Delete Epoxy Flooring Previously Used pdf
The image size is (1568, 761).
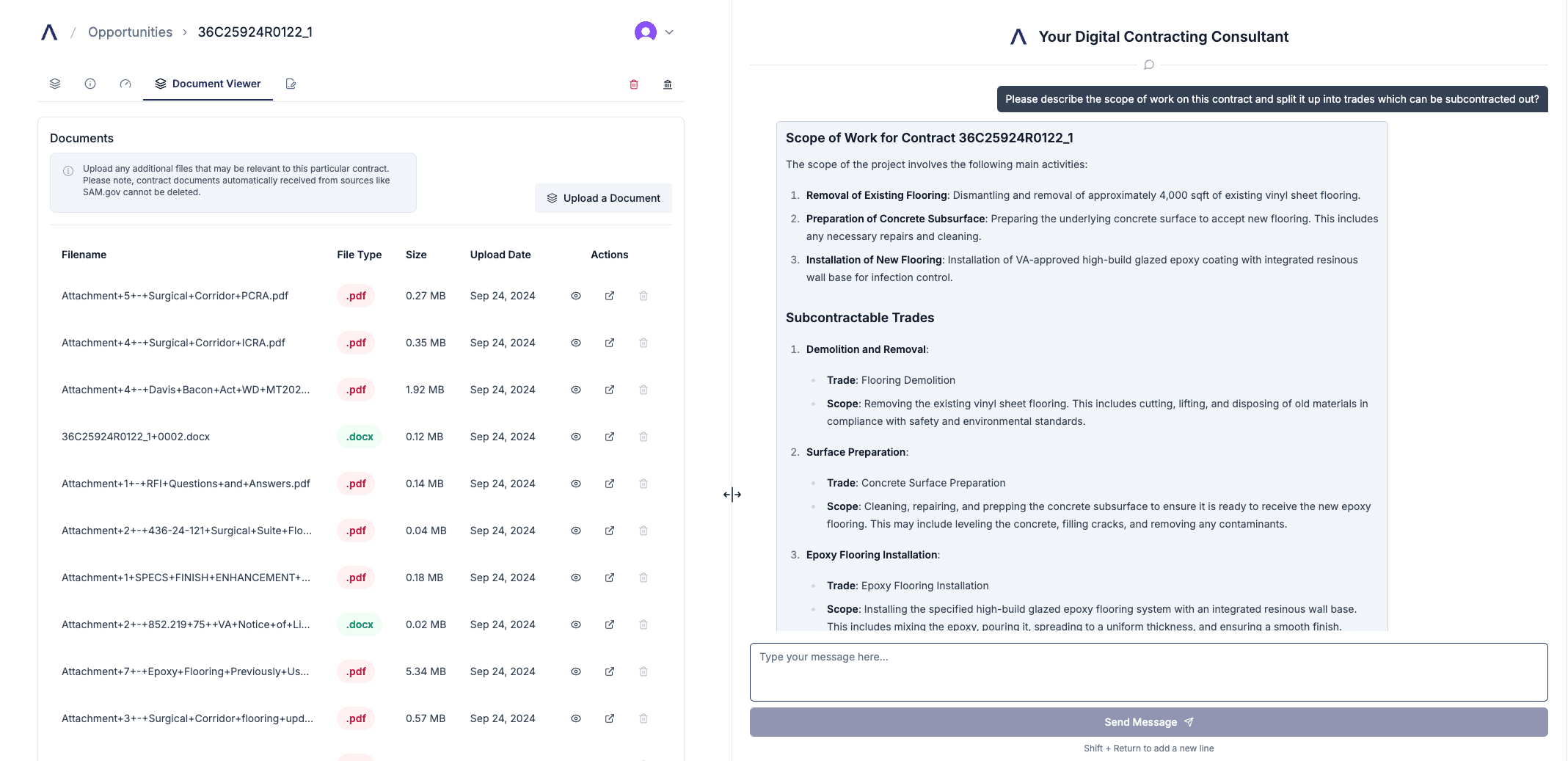click(x=643, y=671)
